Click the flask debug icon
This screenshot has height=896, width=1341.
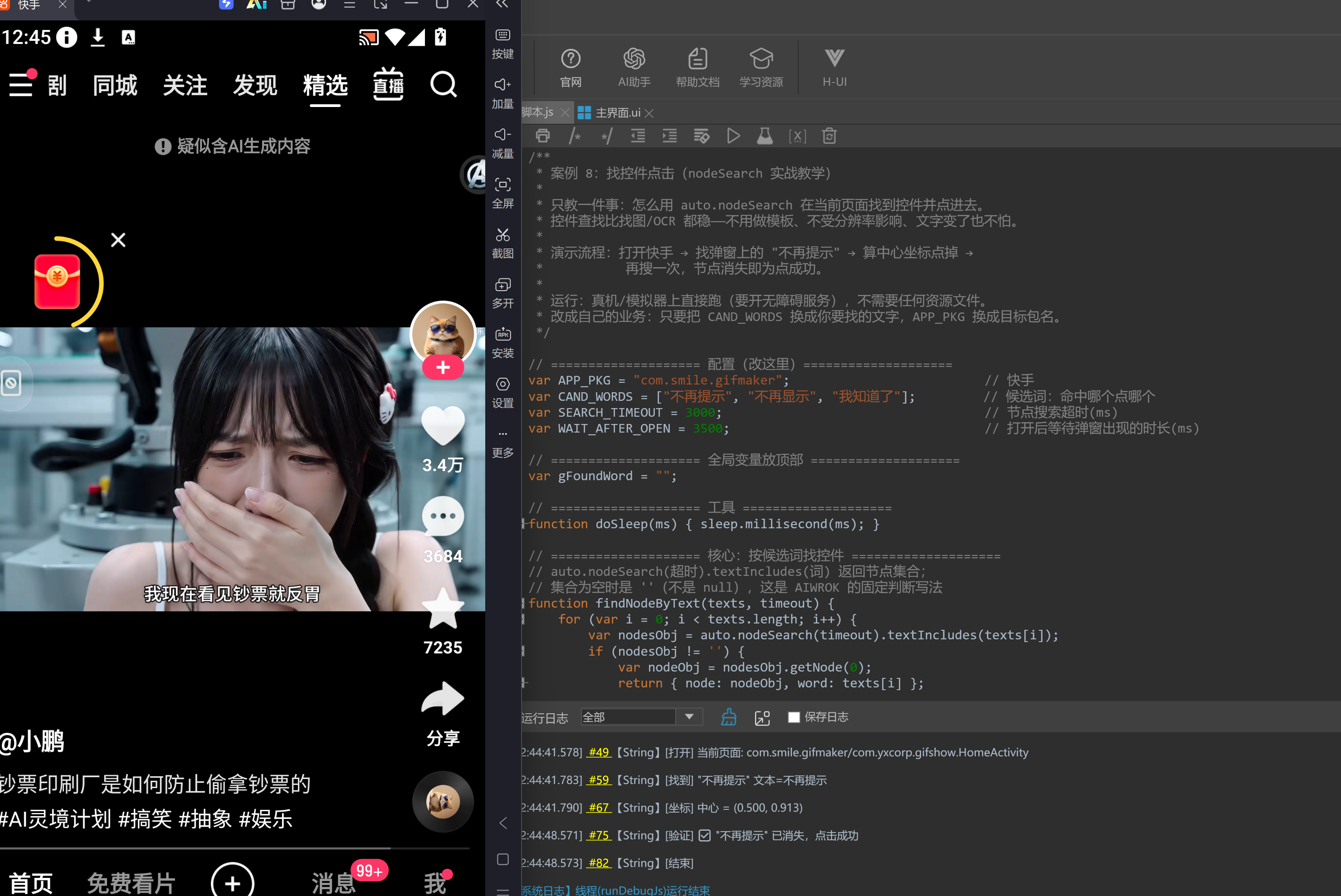click(765, 136)
